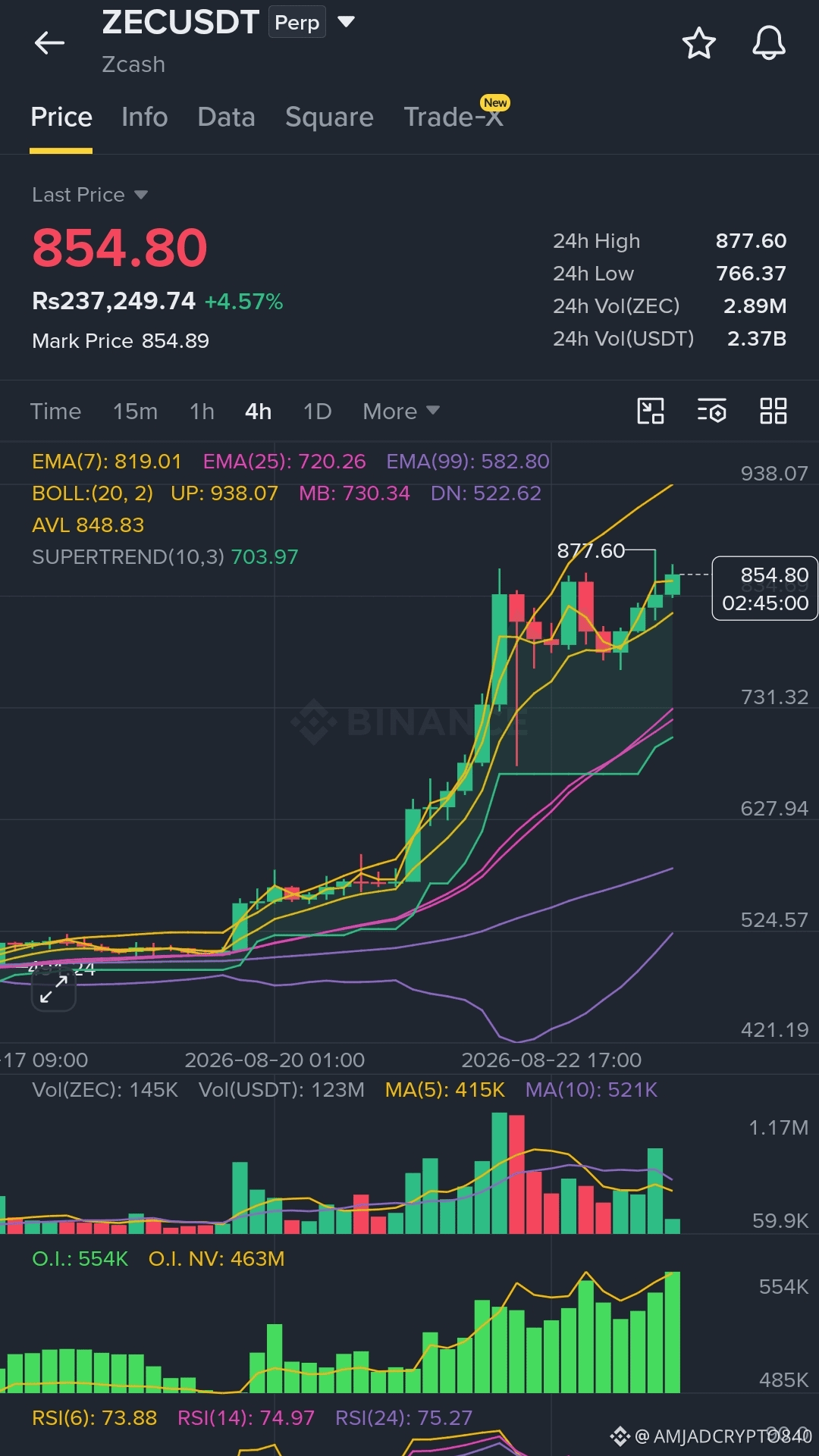This screenshot has width=819, height=1456.
Task: Tap the 2026-08-22 17:00 time axis label
Action: pos(551,1060)
